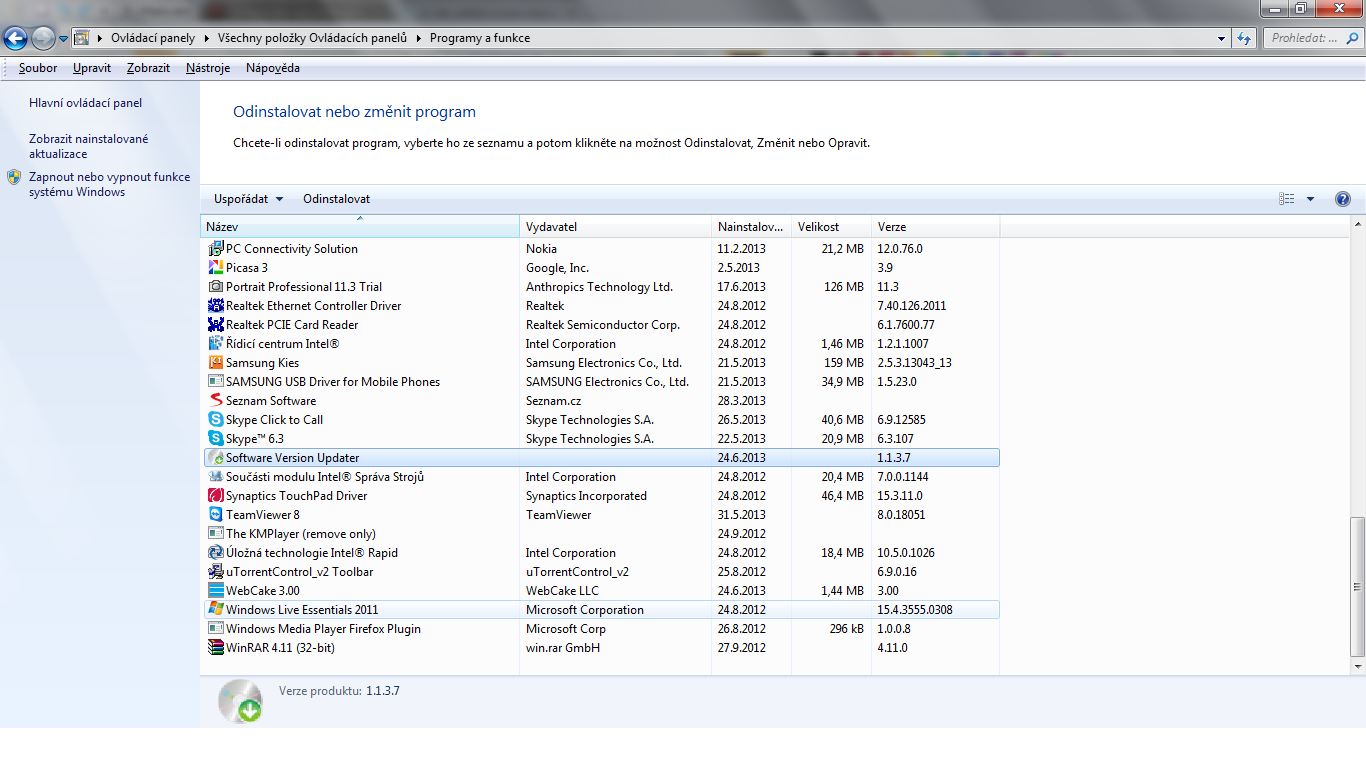Screen dimensions: 1366x768
Task: Click the Synaptics Incorporated publisher cell
Action: pyautogui.click(x=586, y=496)
